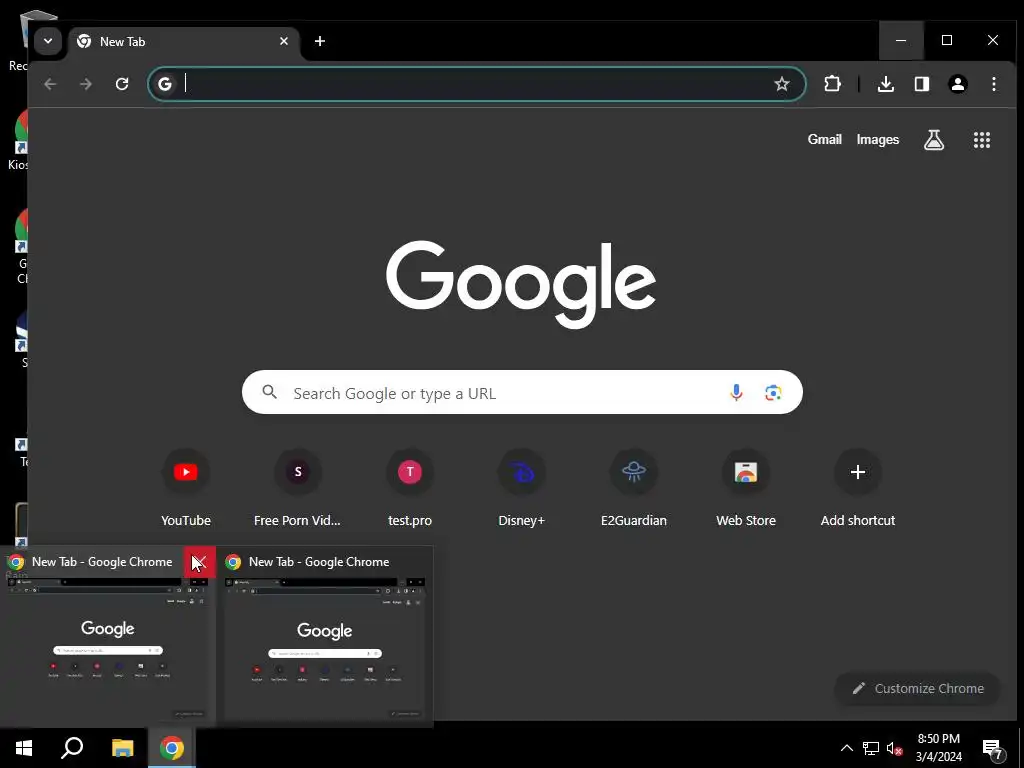Open the Disney+ shortcut
The image size is (1024, 768).
pyautogui.click(x=522, y=488)
